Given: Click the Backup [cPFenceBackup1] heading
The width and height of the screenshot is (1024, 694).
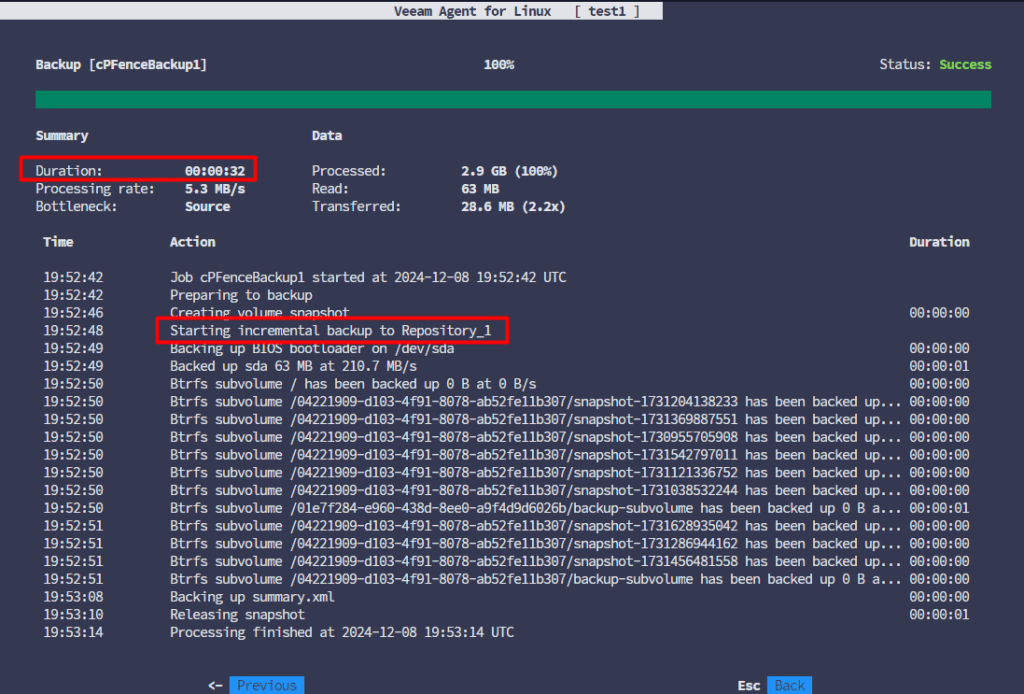Looking at the screenshot, I should click(x=121, y=65).
